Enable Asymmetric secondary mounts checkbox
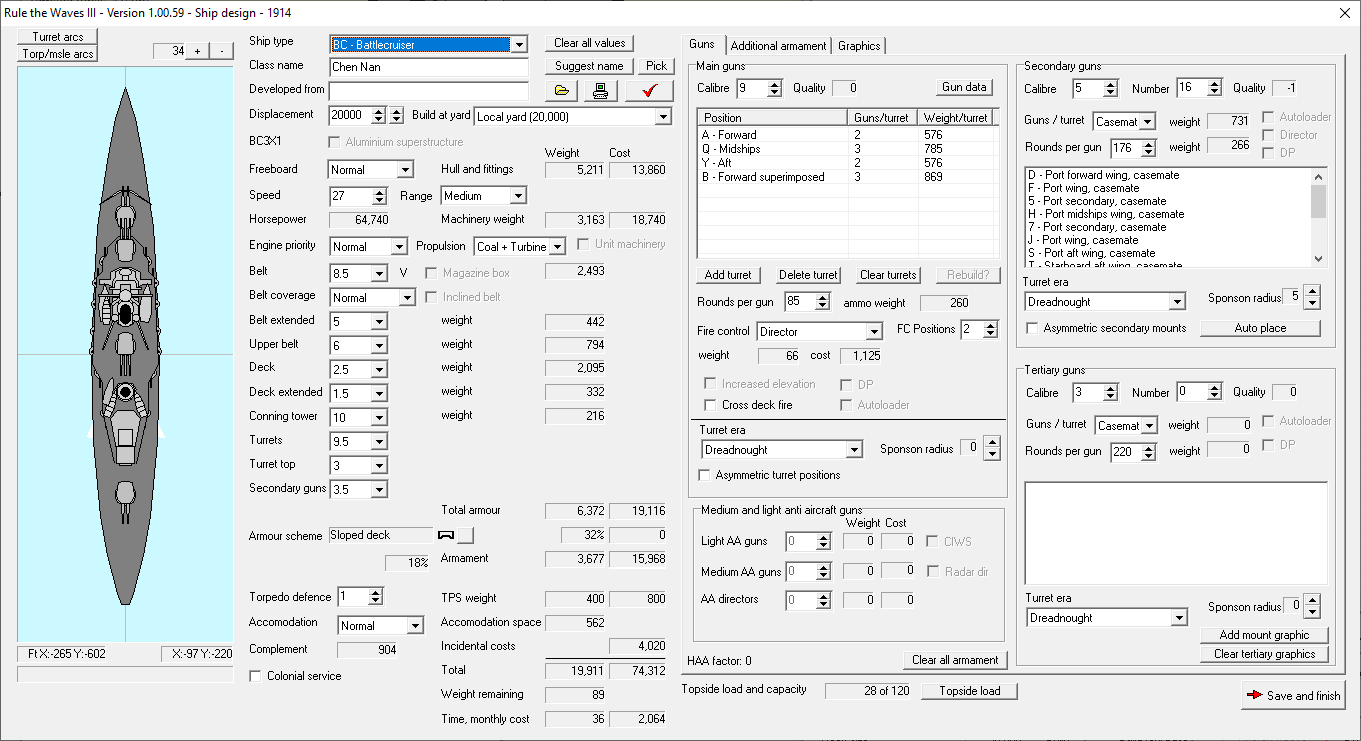Screen dimensions: 1361x741 click(x=1032, y=328)
